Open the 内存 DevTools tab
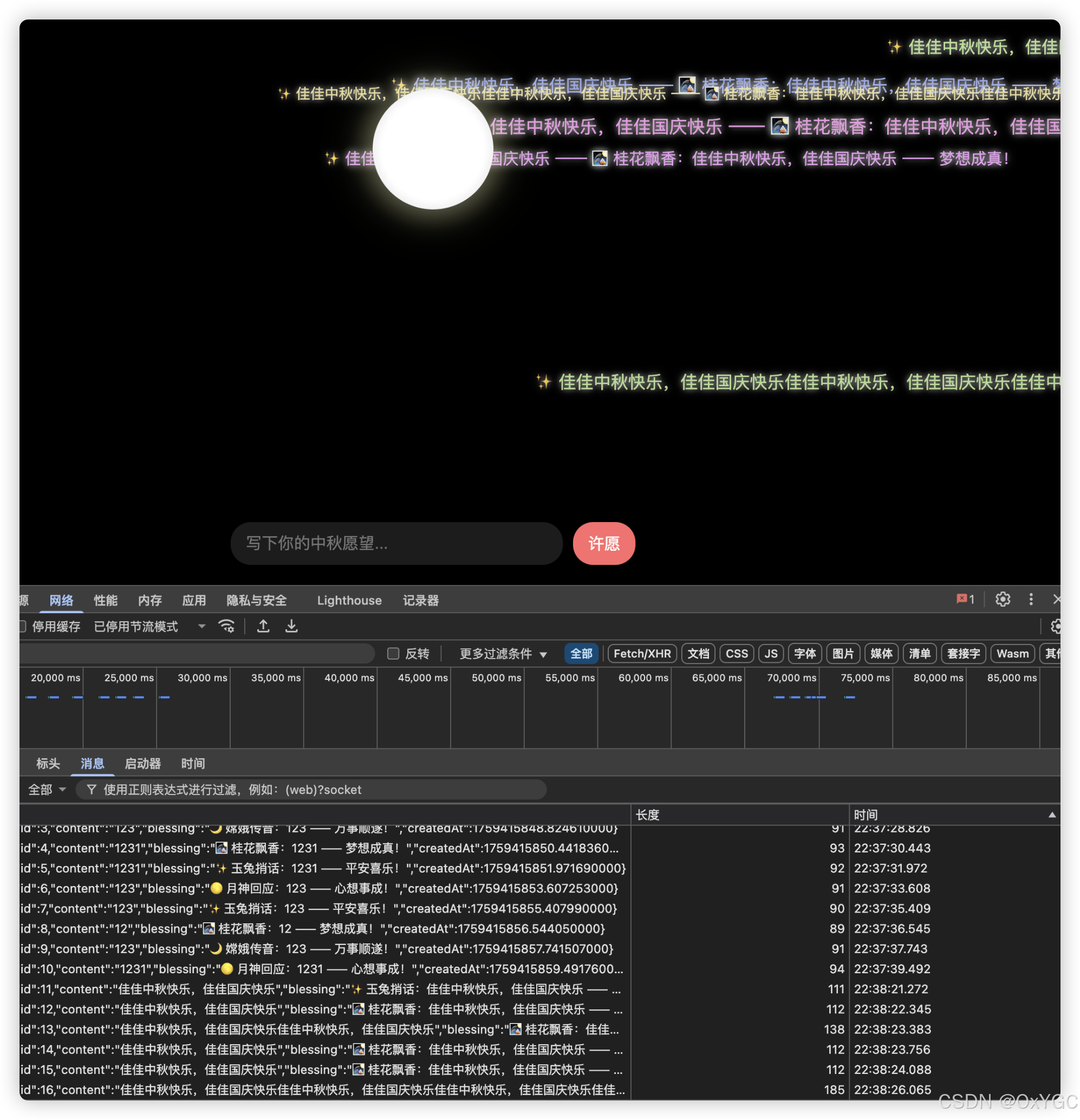Image resolution: width=1080 pixels, height=1120 pixels. click(149, 601)
